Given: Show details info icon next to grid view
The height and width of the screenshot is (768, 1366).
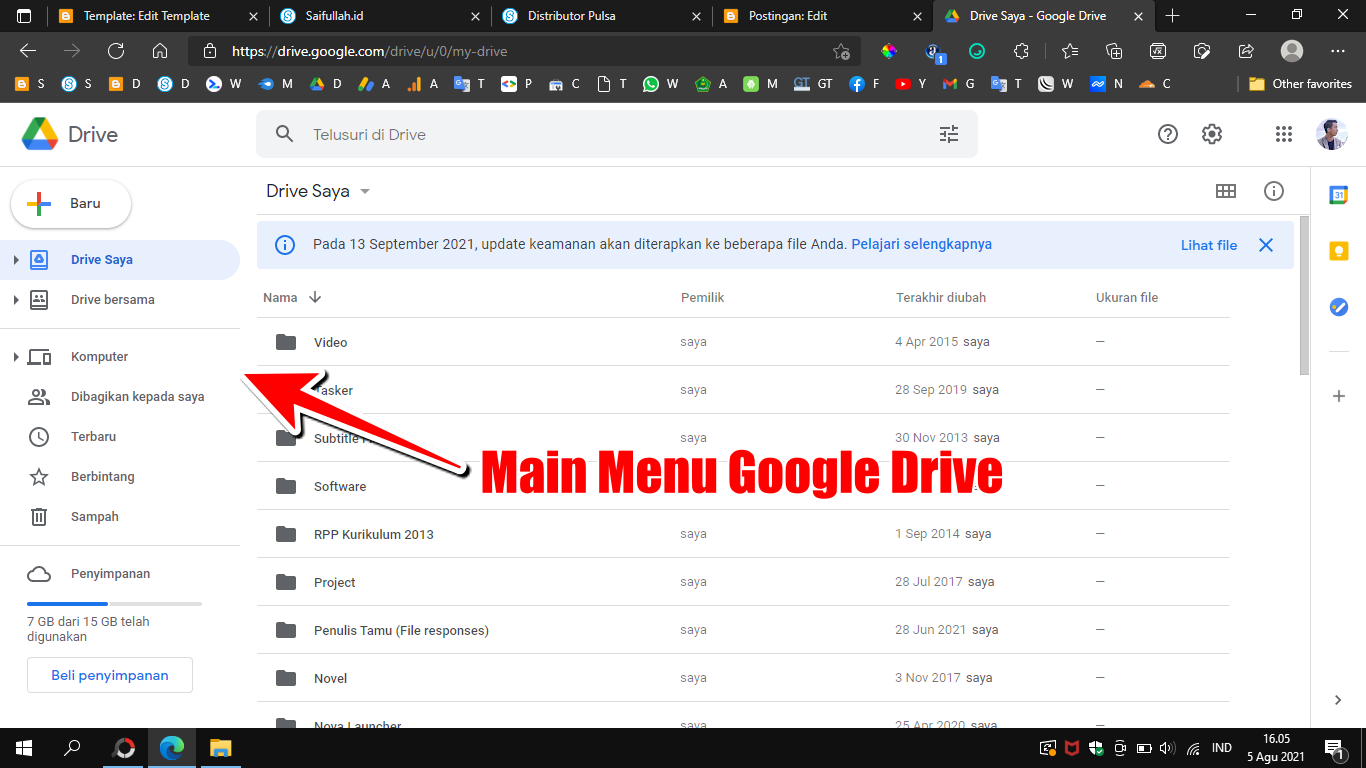Looking at the screenshot, I should 1274,191.
